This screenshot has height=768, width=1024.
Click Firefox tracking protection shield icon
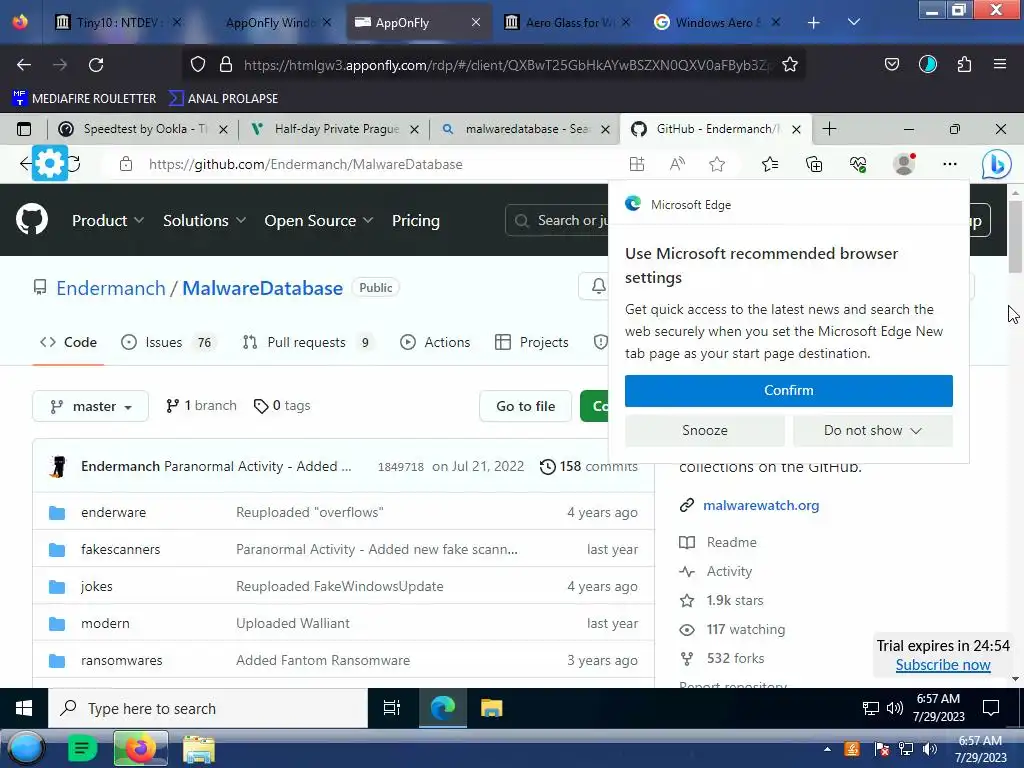[x=198, y=64]
